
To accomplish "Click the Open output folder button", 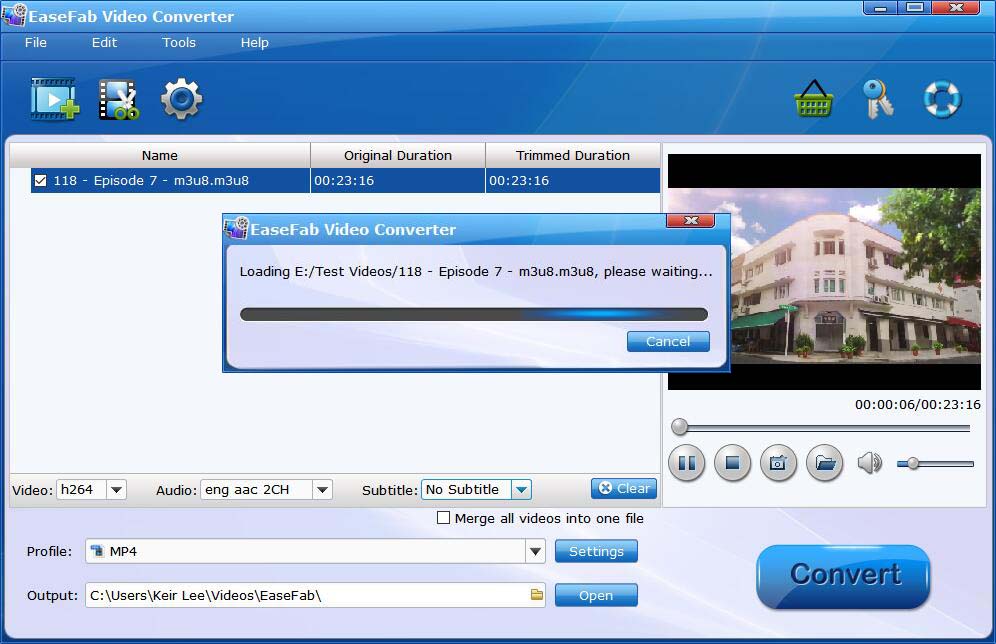I will (x=596, y=595).
